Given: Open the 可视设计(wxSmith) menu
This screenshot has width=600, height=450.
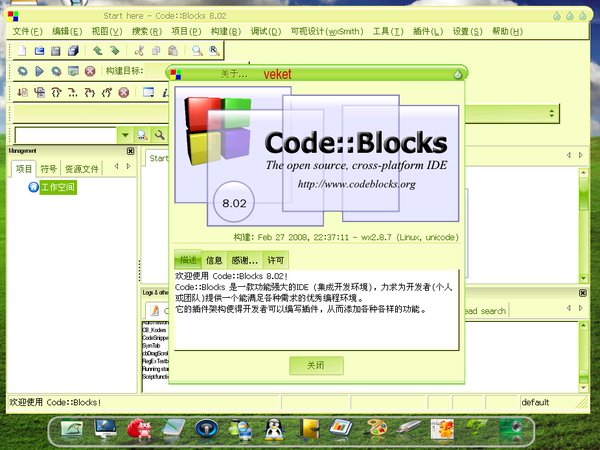Looking at the screenshot, I should pyautogui.click(x=327, y=31).
